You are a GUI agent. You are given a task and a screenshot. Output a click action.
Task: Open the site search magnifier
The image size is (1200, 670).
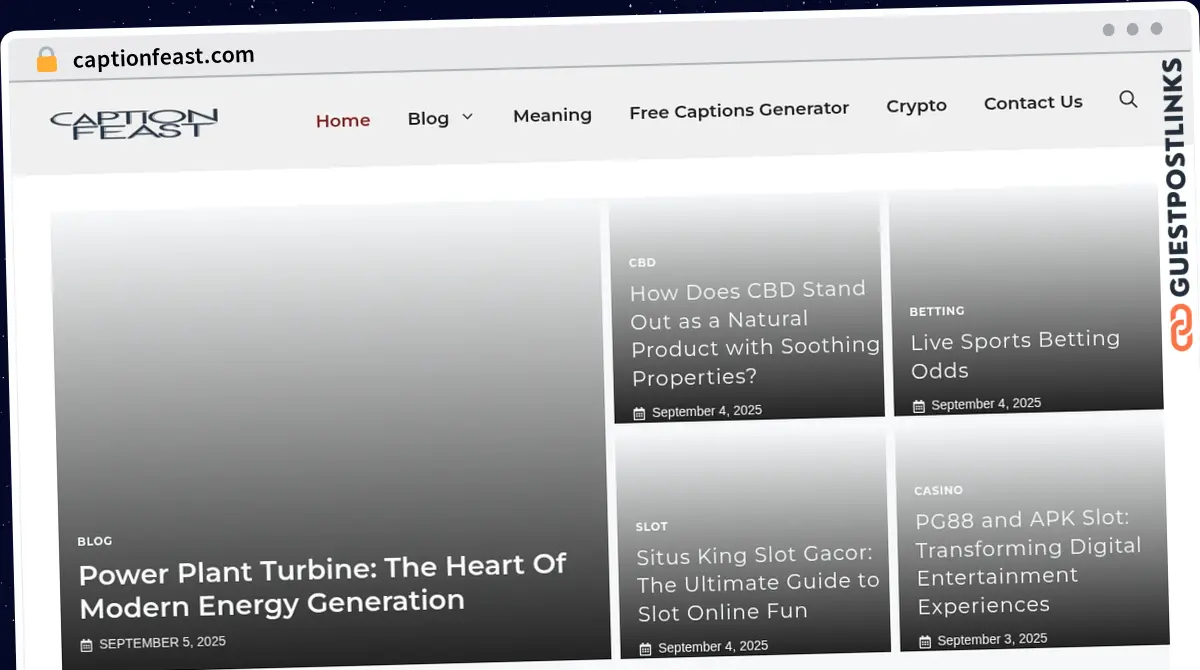1128,99
